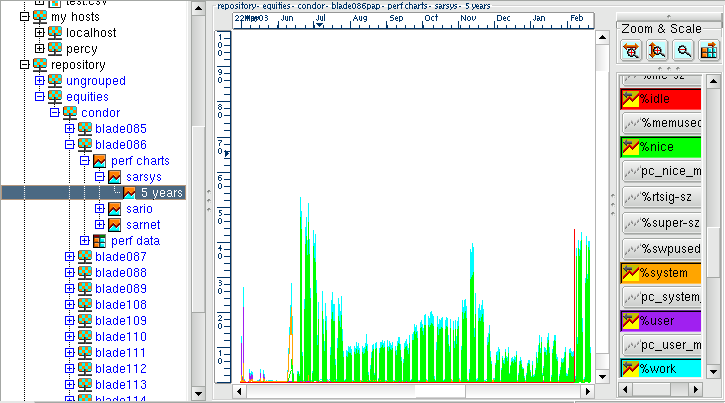This screenshot has height=403, width=725.
Task: Toggle the %nice series button
Action: (661, 147)
